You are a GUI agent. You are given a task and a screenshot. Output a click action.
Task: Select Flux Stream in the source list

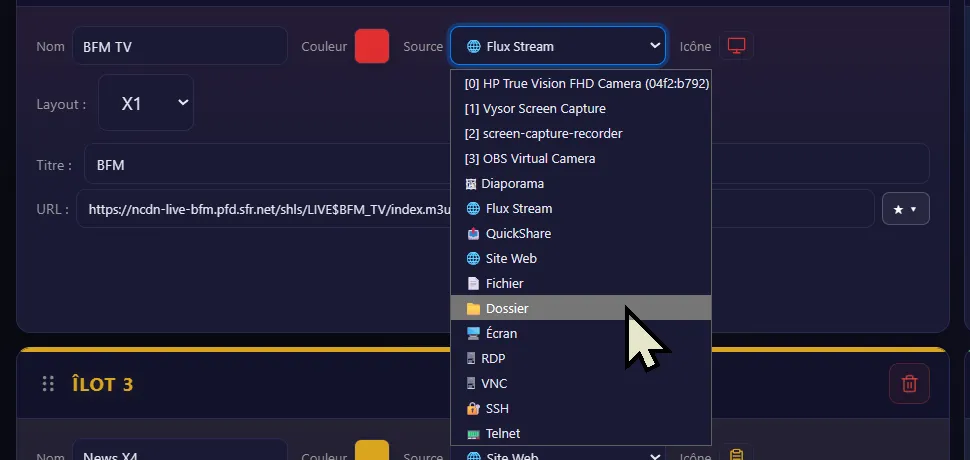[581, 208]
